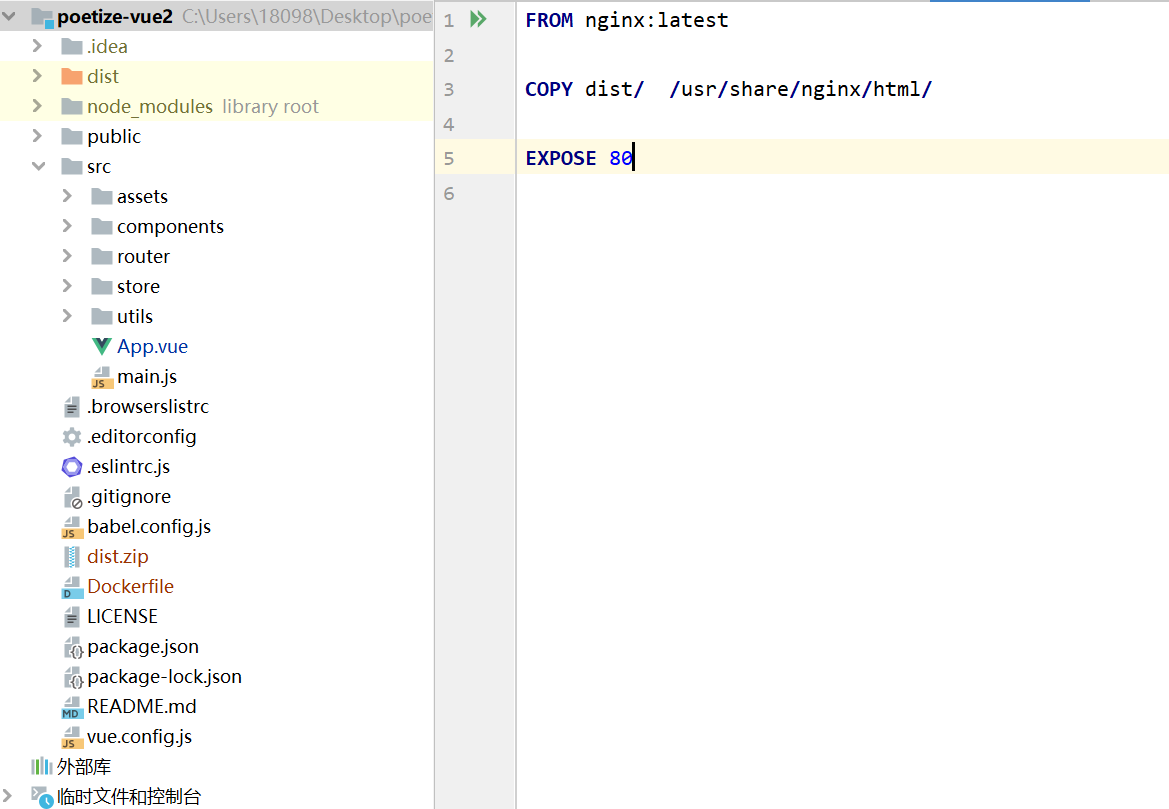Click the Vue icon beside App.vue
Screen dimensions: 1169x809
point(101,347)
